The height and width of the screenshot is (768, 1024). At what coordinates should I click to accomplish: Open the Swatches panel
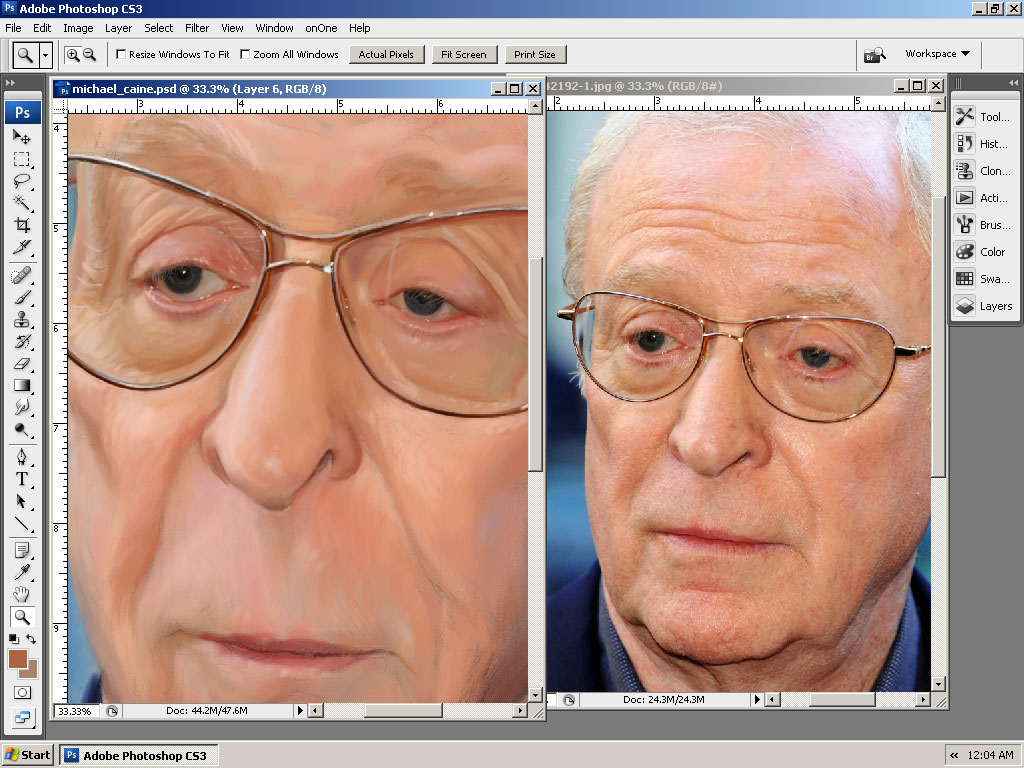pyautogui.click(x=984, y=279)
